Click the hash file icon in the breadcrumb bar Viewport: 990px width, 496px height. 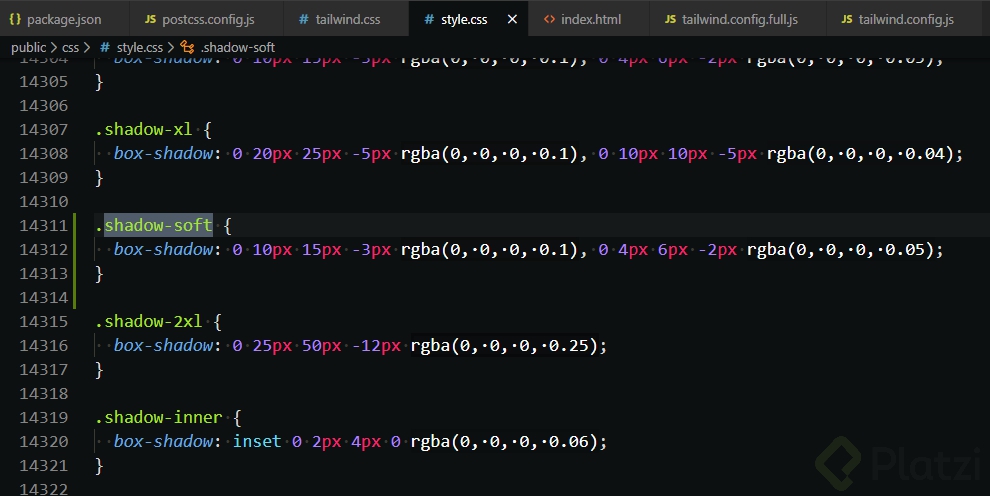tap(104, 47)
